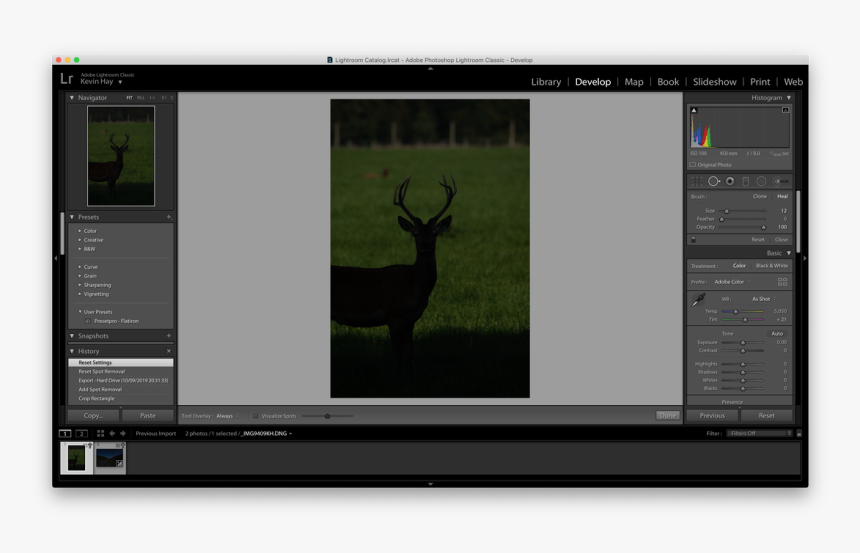
Task: Switch to the Slideshow module
Action: (x=715, y=82)
